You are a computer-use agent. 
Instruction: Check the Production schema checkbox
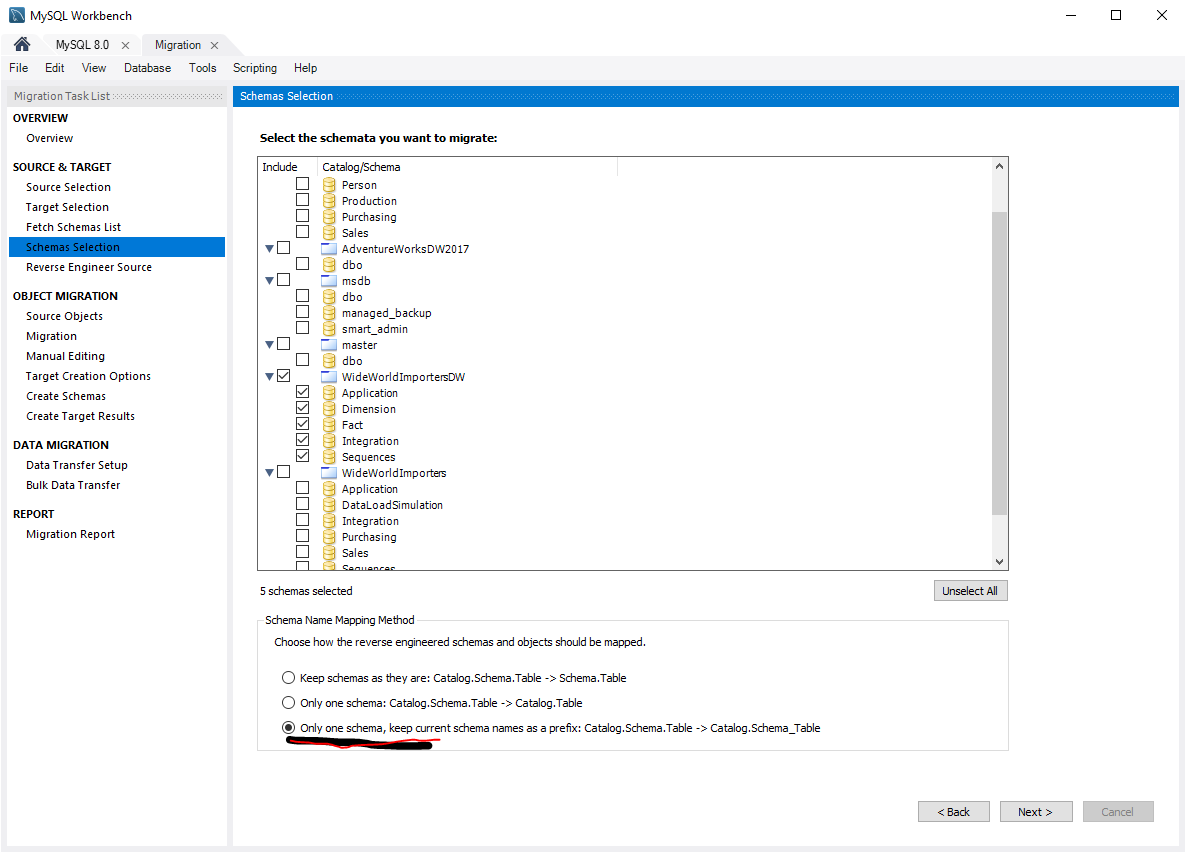tap(302, 201)
